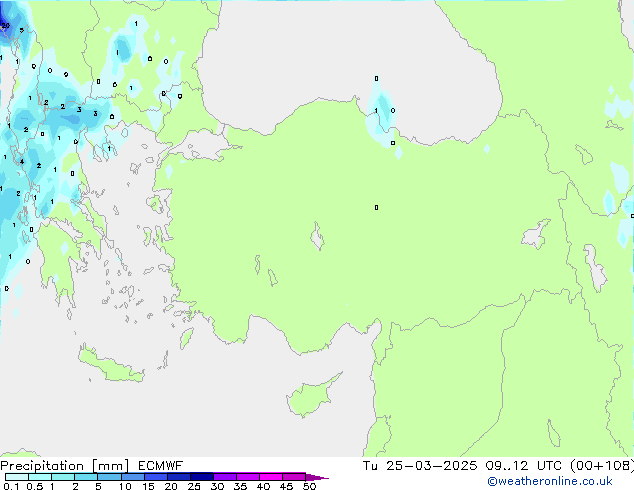Click the 30–35 mm purple legend swatch
The height and width of the screenshot is (490, 634).
[225, 477]
